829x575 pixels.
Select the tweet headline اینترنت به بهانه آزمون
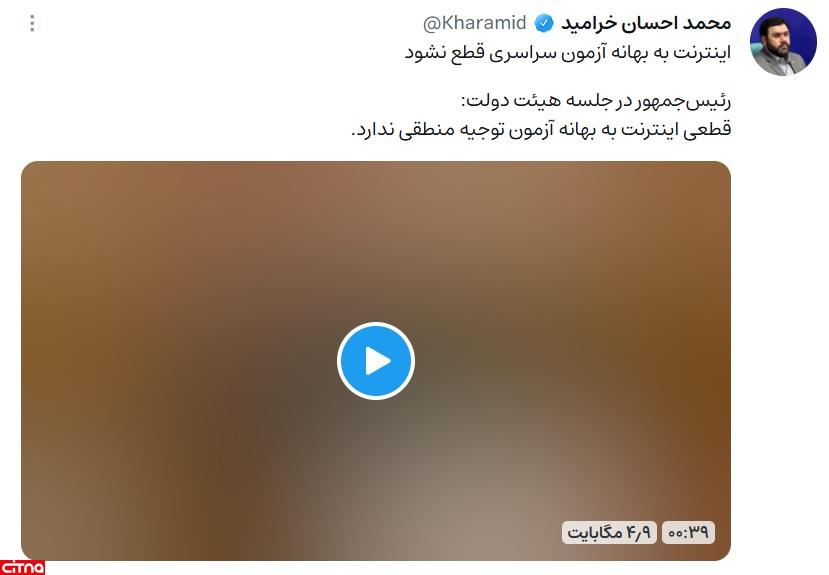(568, 53)
